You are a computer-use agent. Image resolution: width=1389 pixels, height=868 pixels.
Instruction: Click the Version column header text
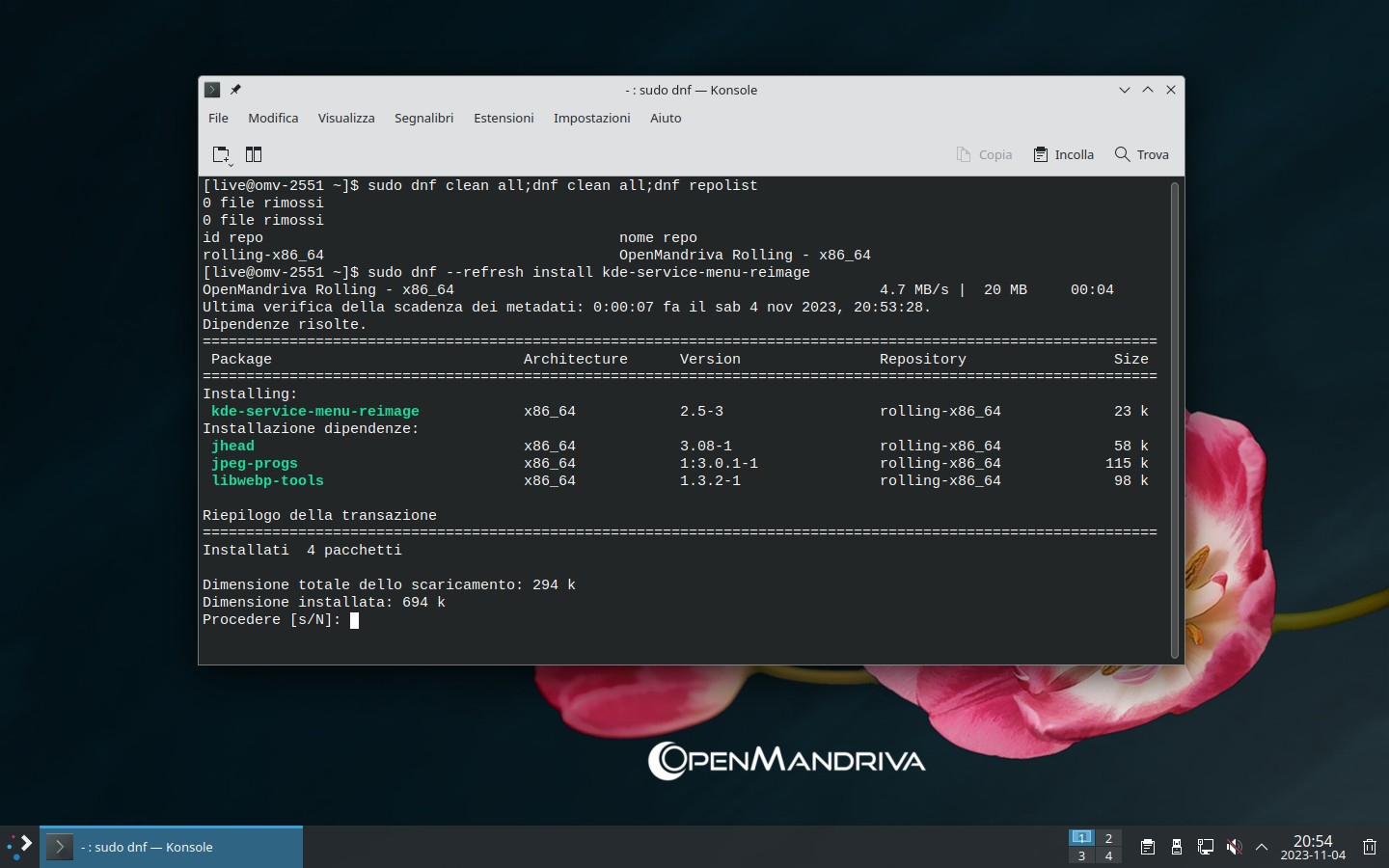click(710, 359)
